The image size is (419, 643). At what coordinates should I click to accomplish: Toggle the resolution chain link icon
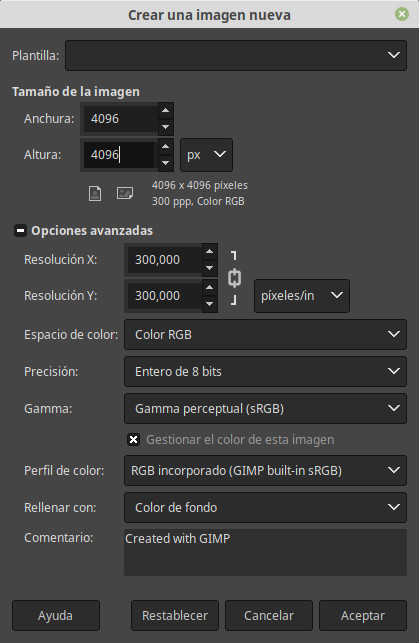click(234, 278)
